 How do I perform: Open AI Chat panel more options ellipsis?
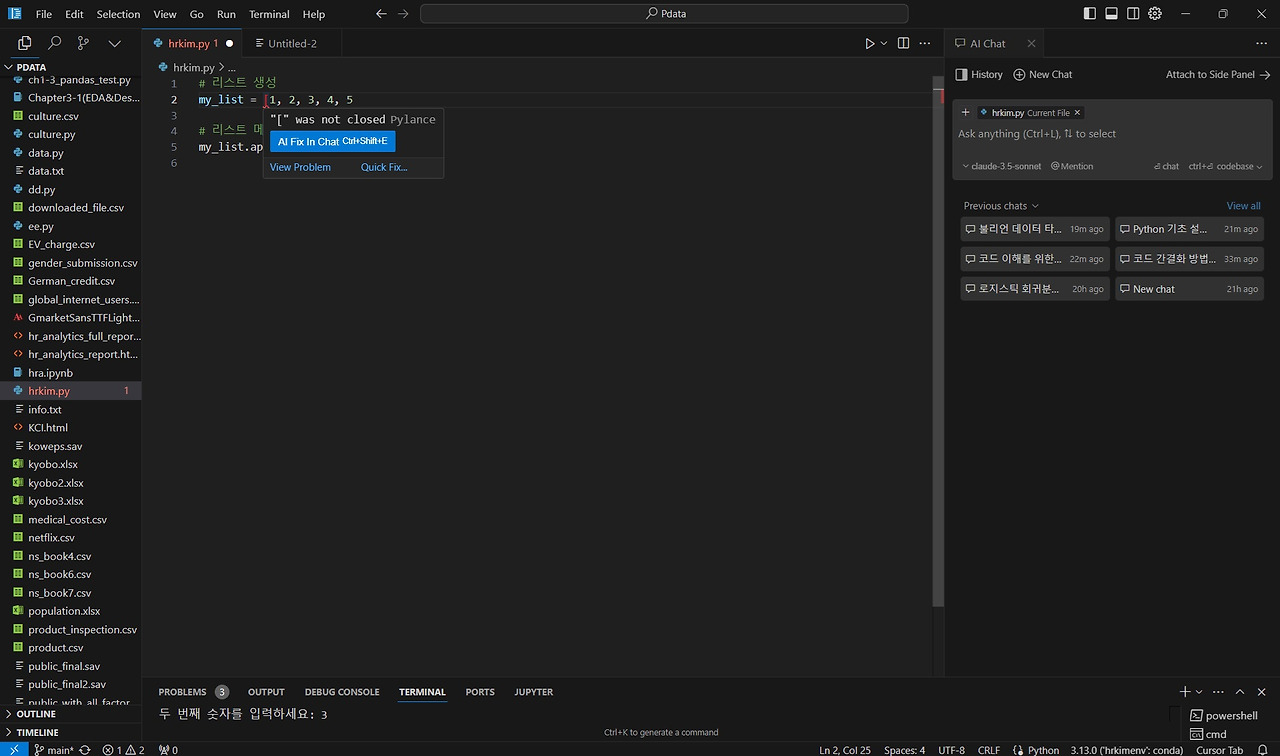1261,44
